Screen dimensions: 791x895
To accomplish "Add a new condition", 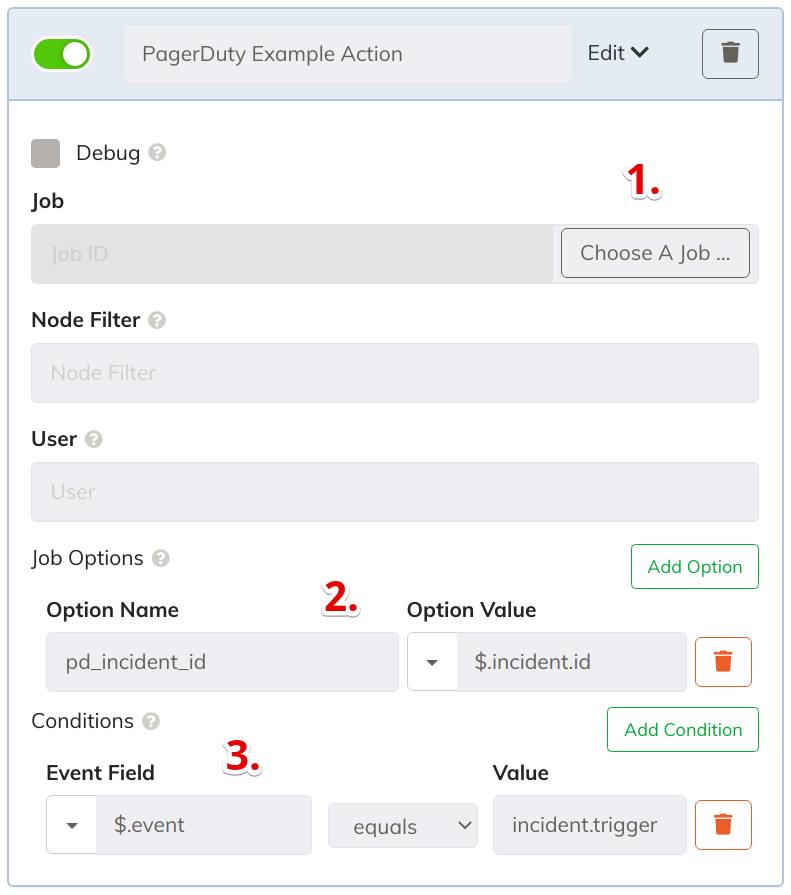I will pos(682,729).
